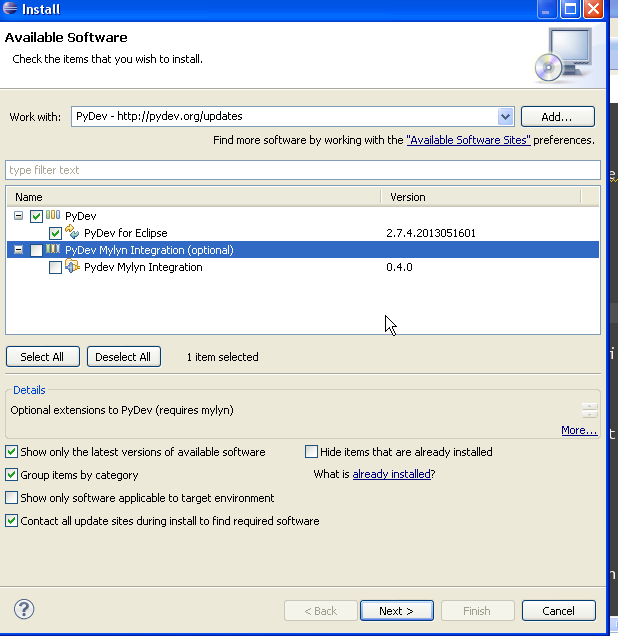Click the PyDev category icon
The height and width of the screenshot is (636, 618).
(53, 215)
